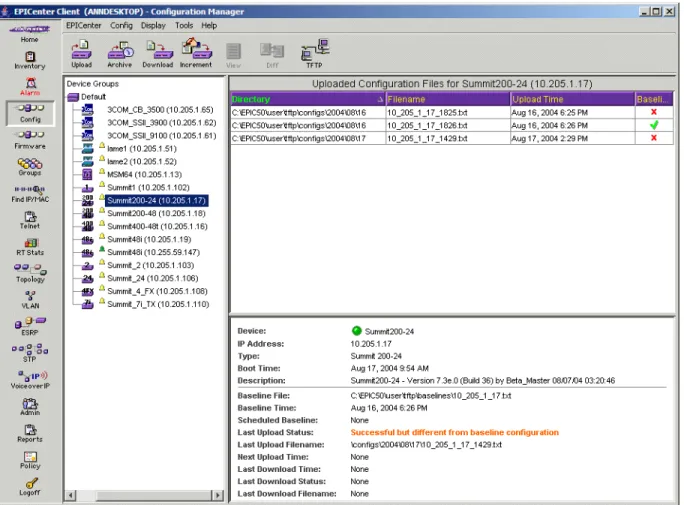This screenshot has width=684, height=505.
Task: Click the device tree horizontal scrollbar thumb
Action: point(154,495)
